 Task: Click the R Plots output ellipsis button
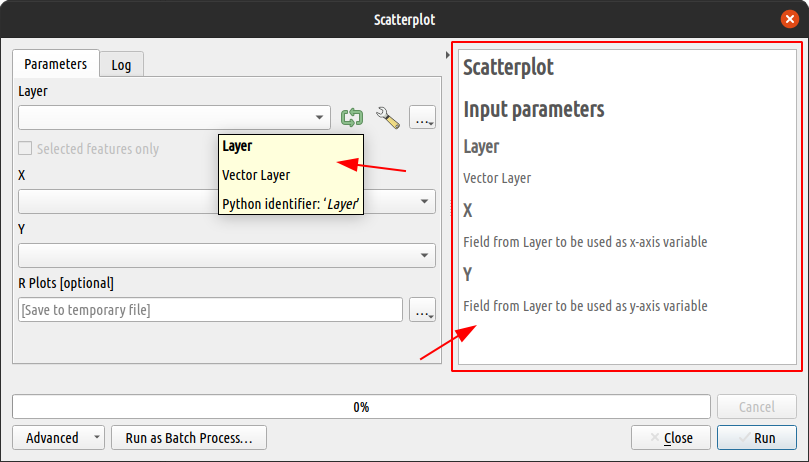click(x=423, y=310)
